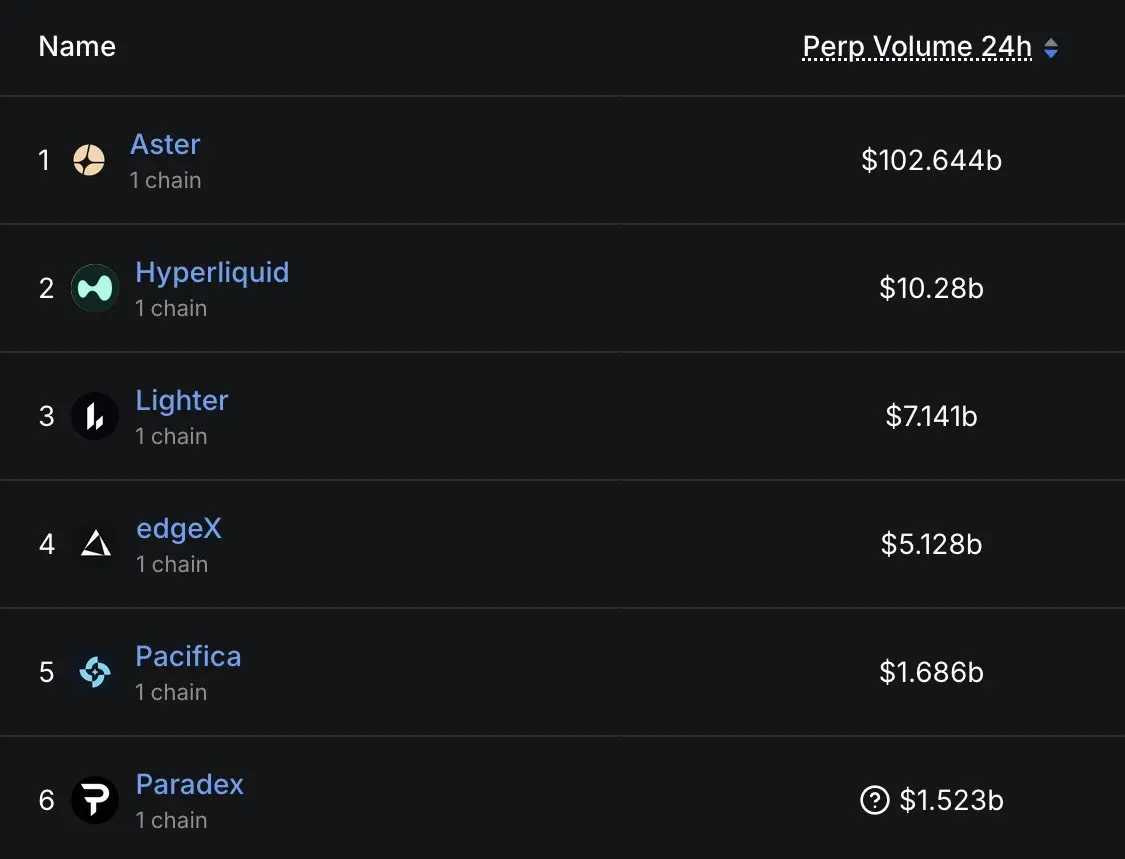Open the Lighter protocol link

182,401
